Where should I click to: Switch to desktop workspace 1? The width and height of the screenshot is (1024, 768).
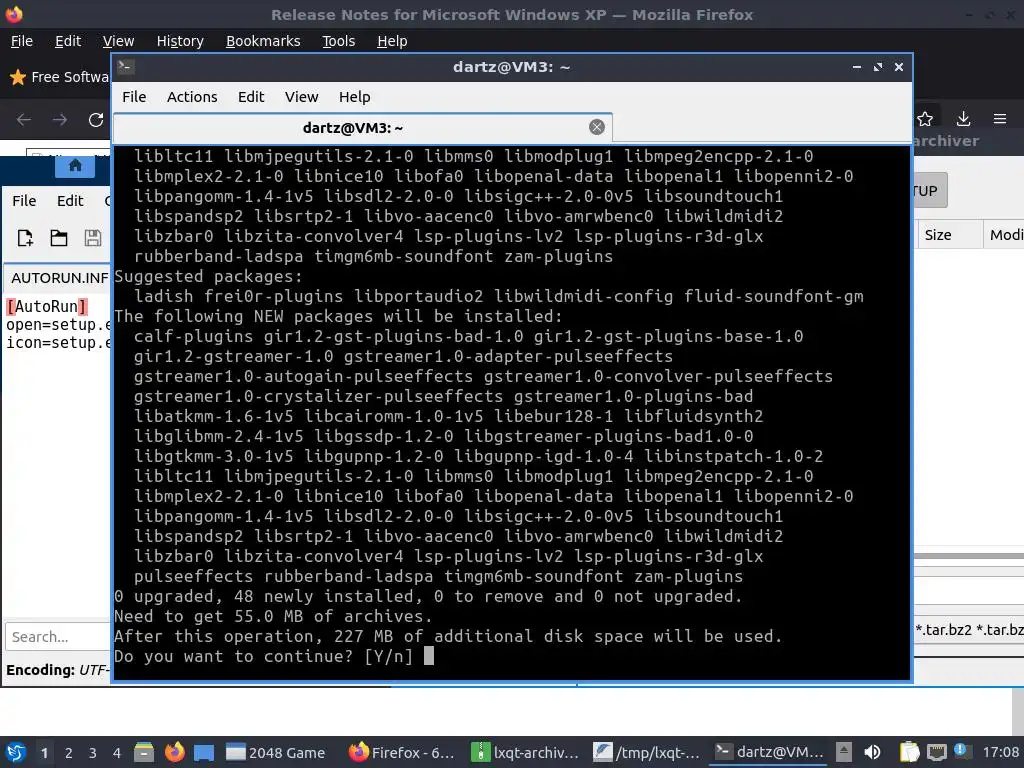pyautogui.click(x=44, y=753)
